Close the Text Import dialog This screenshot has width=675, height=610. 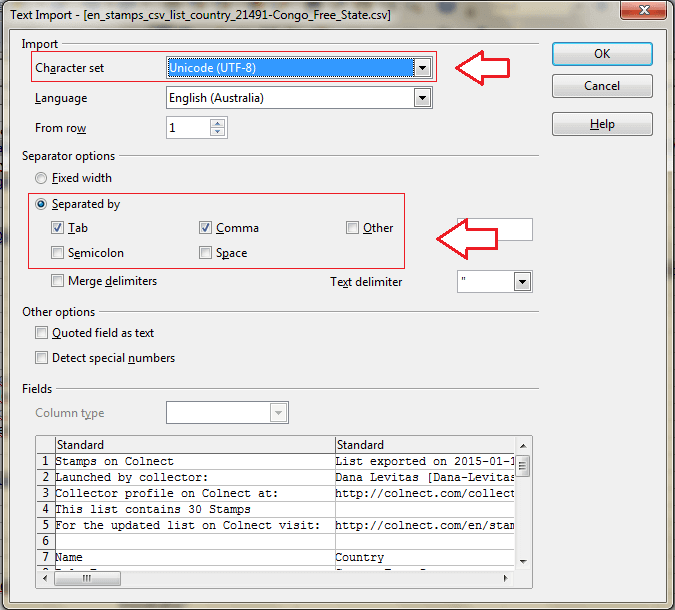tap(642, 12)
